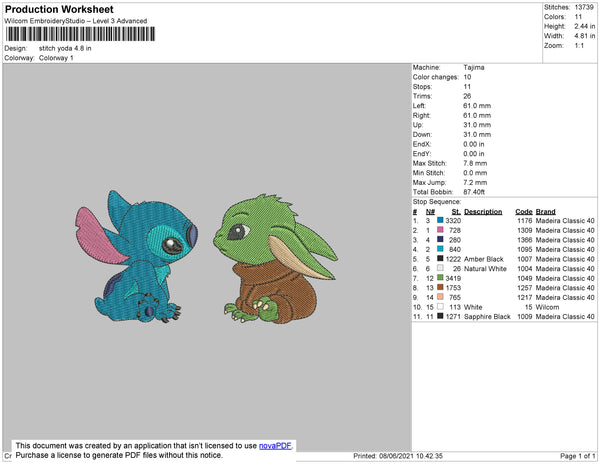Select the Zoom value "1:1"

tap(579, 46)
